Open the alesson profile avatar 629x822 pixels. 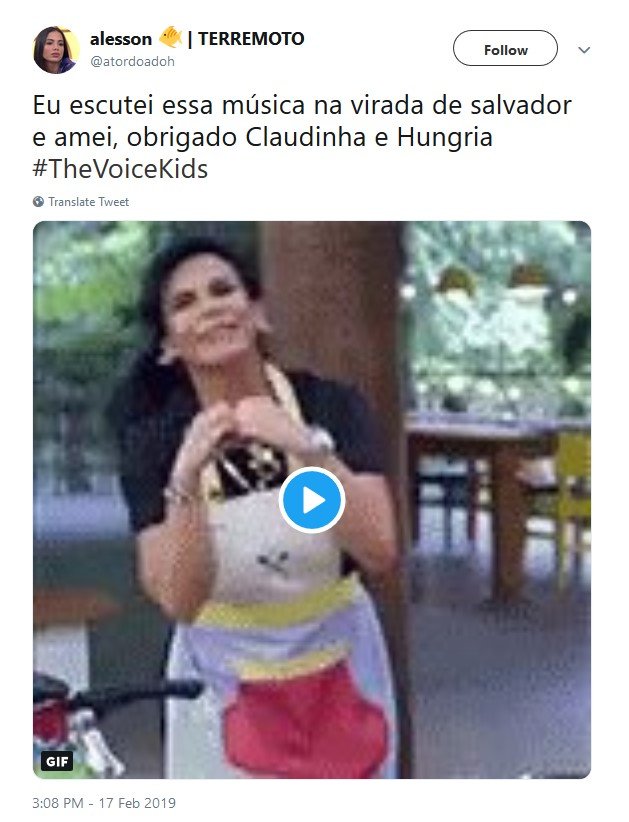coord(57,50)
